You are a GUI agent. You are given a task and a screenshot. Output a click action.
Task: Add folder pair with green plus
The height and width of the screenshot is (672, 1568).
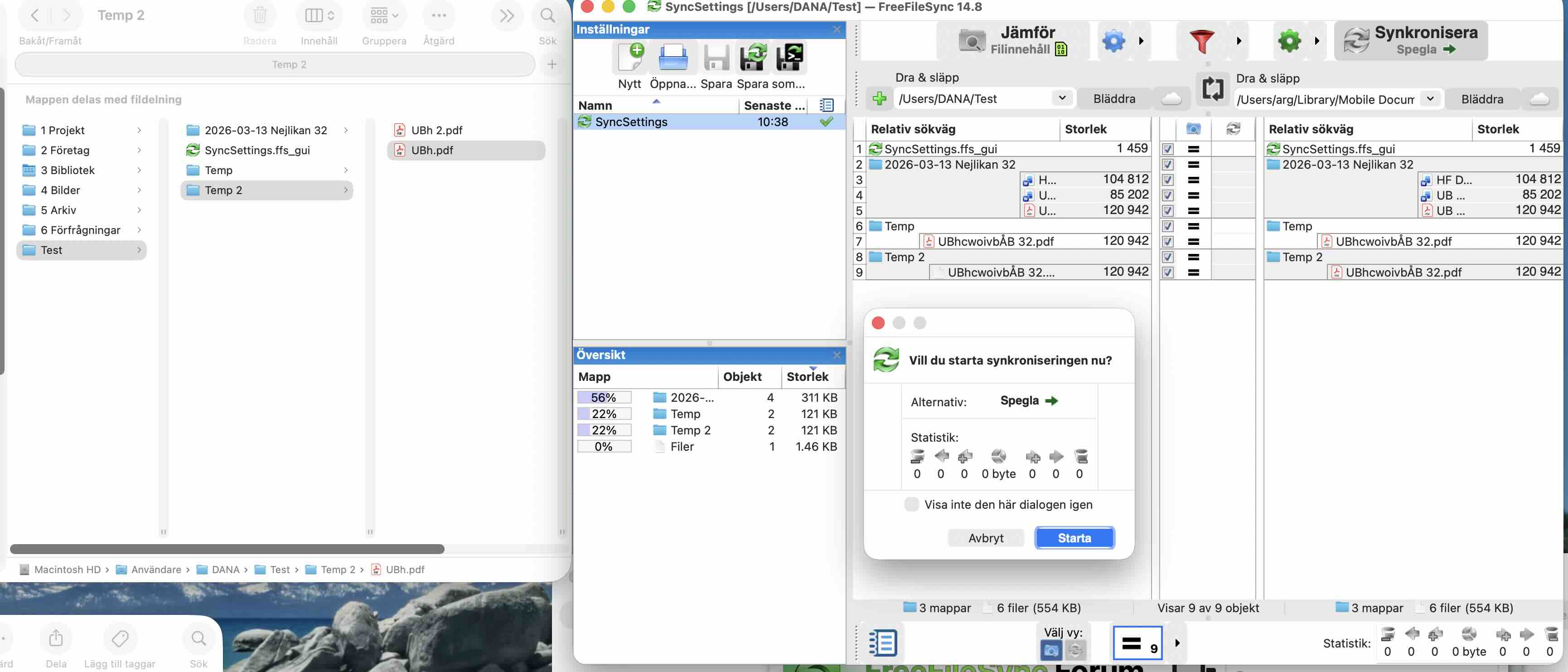879,98
